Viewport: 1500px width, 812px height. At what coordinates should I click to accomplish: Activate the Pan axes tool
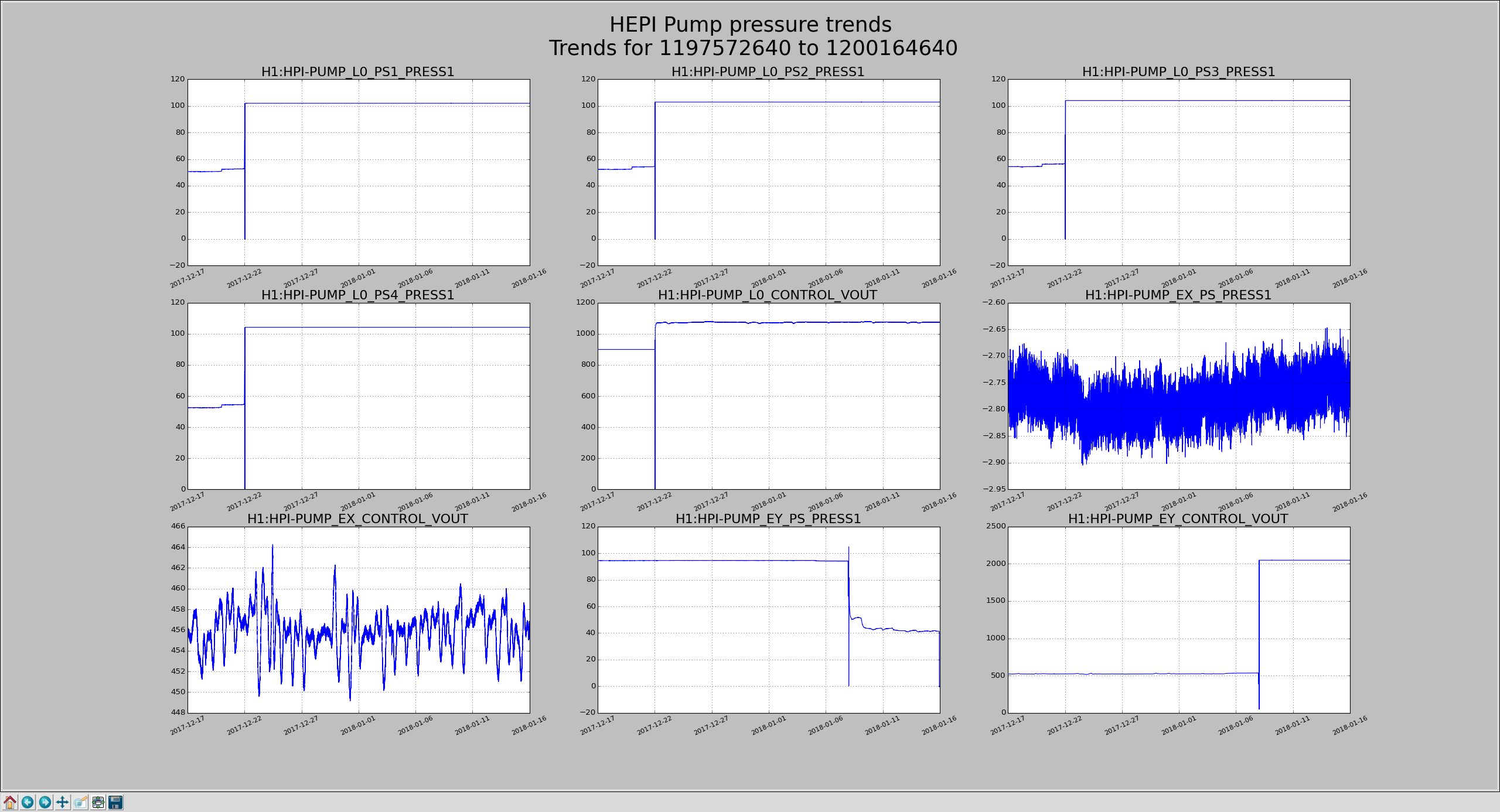coord(63,802)
